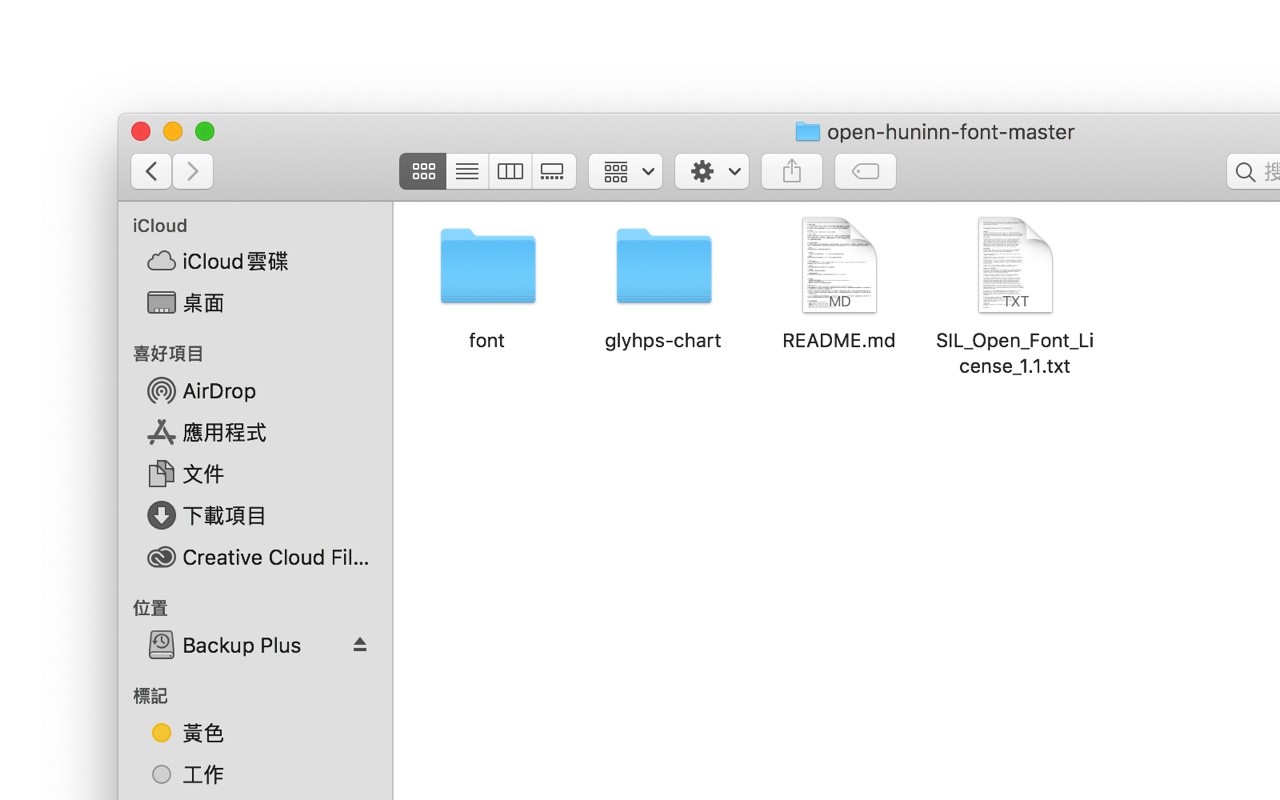Eject the Backup Plus drive
Screen dimensions: 1280x800
pyautogui.click(x=360, y=645)
